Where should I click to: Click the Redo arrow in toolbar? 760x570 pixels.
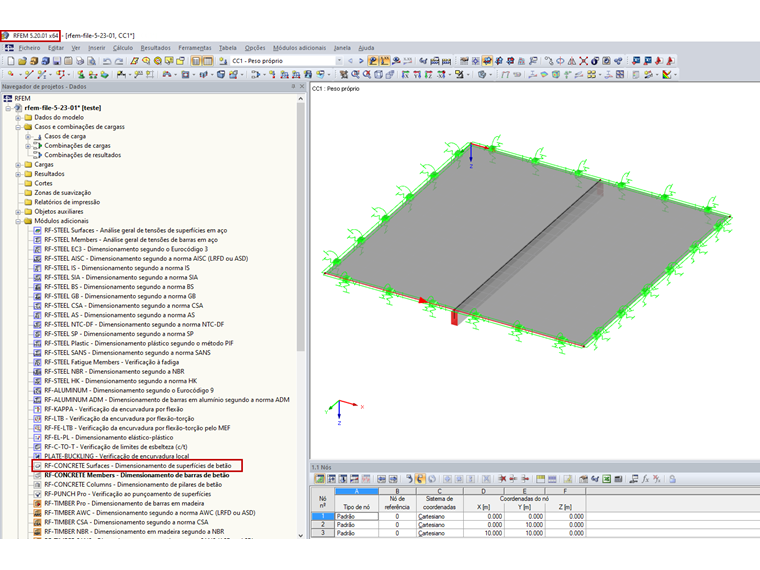click(x=119, y=61)
